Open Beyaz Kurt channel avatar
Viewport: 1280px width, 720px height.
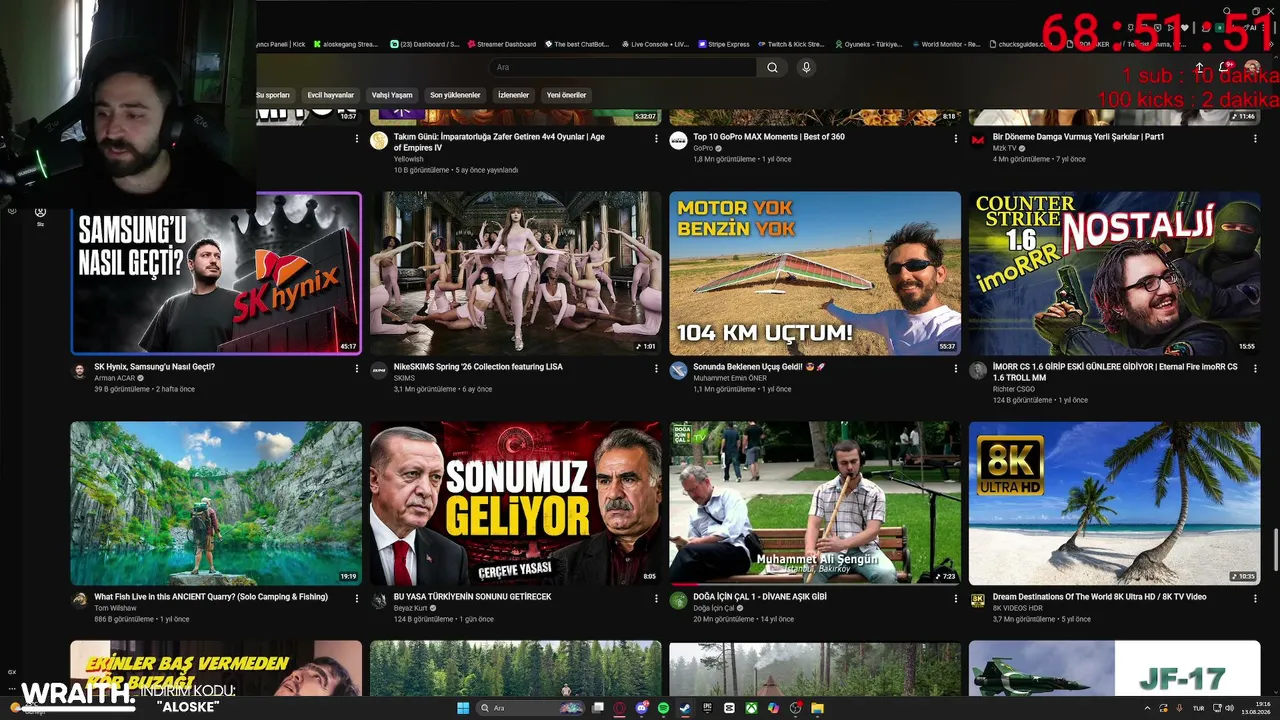[x=379, y=601]
